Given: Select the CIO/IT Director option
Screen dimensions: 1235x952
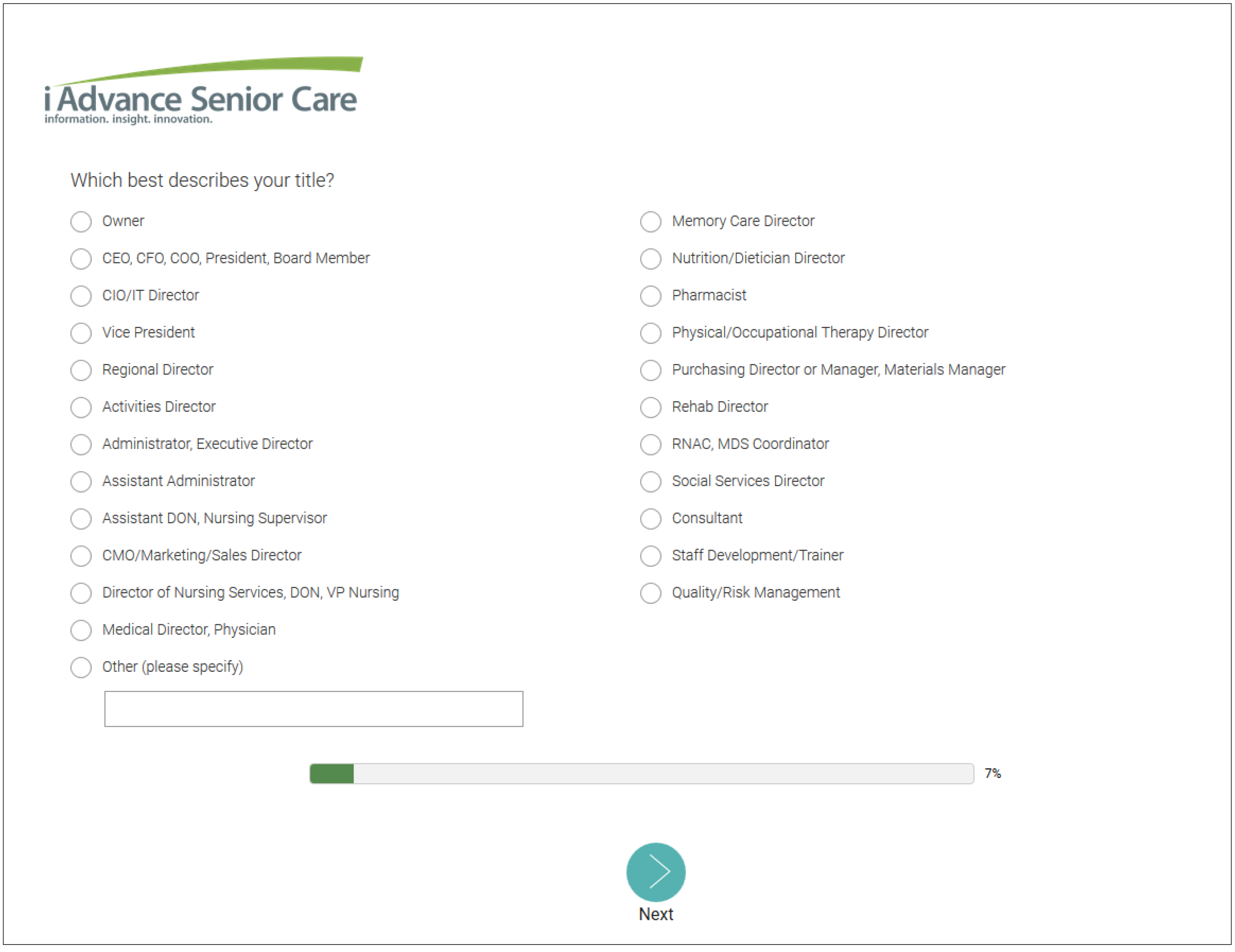Looking at the screenshot, I should click(x=81, y=296).
